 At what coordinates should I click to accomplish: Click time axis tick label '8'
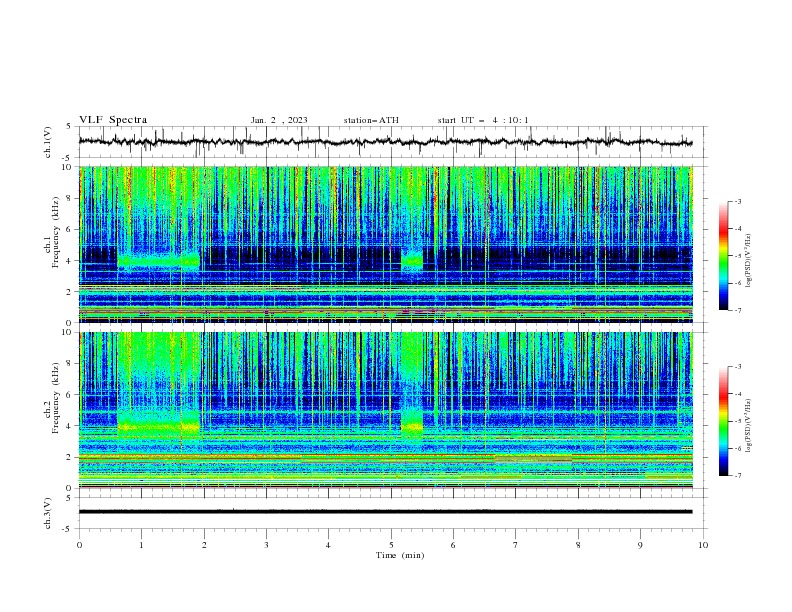pyautogui.click(x=578, y=545)
